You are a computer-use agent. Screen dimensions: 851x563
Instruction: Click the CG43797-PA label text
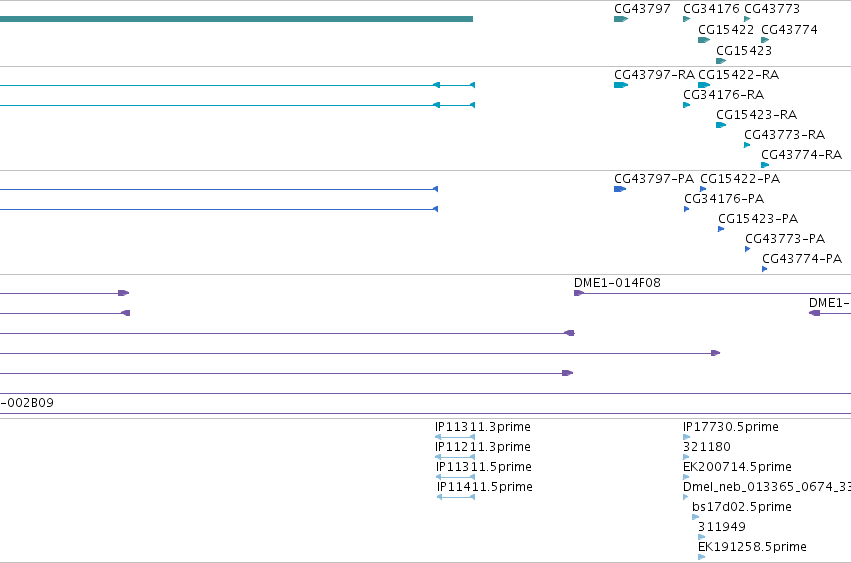pyautogui.click(x=653, y=179)
